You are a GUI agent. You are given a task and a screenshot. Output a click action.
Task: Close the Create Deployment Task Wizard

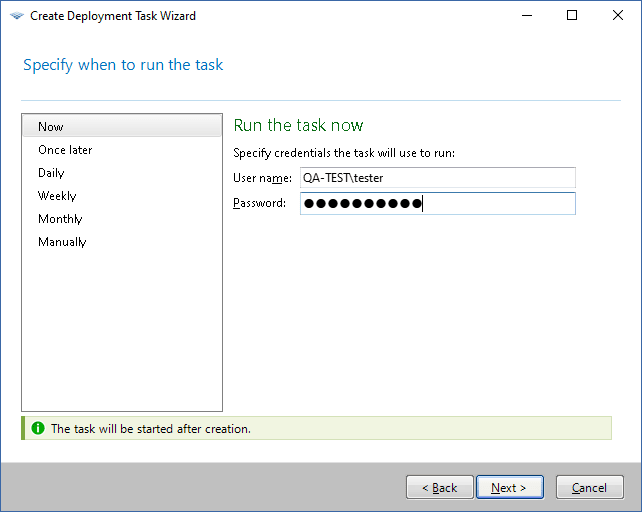point(618,16)
